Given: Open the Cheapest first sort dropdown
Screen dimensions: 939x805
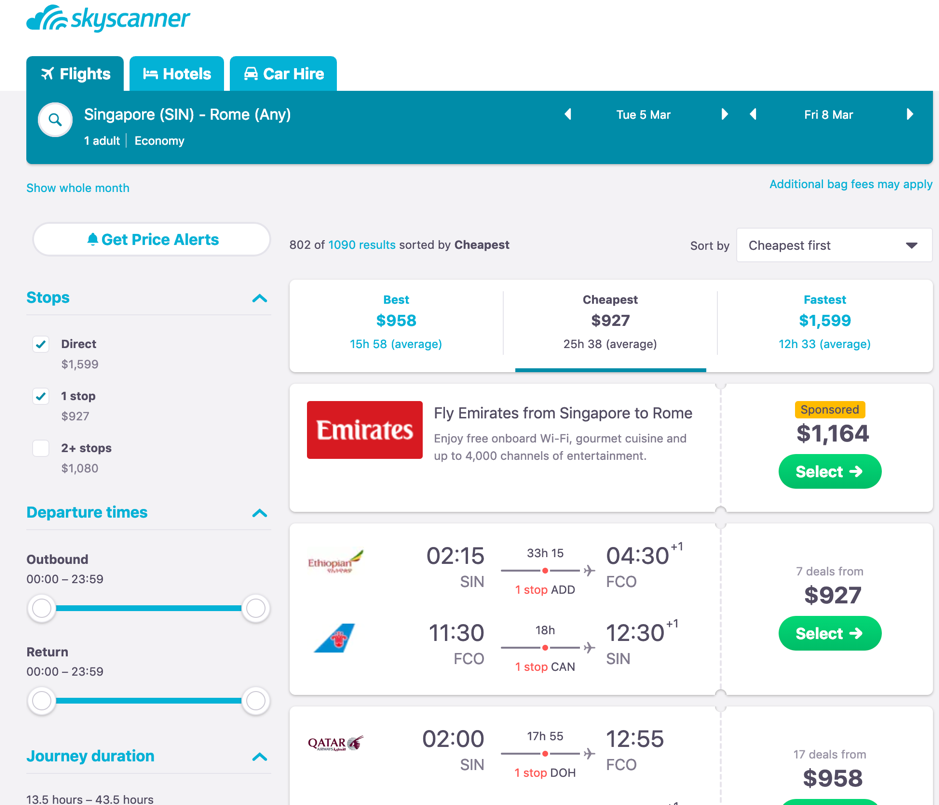Looking at the screenshot, I should tap(833, 245).
